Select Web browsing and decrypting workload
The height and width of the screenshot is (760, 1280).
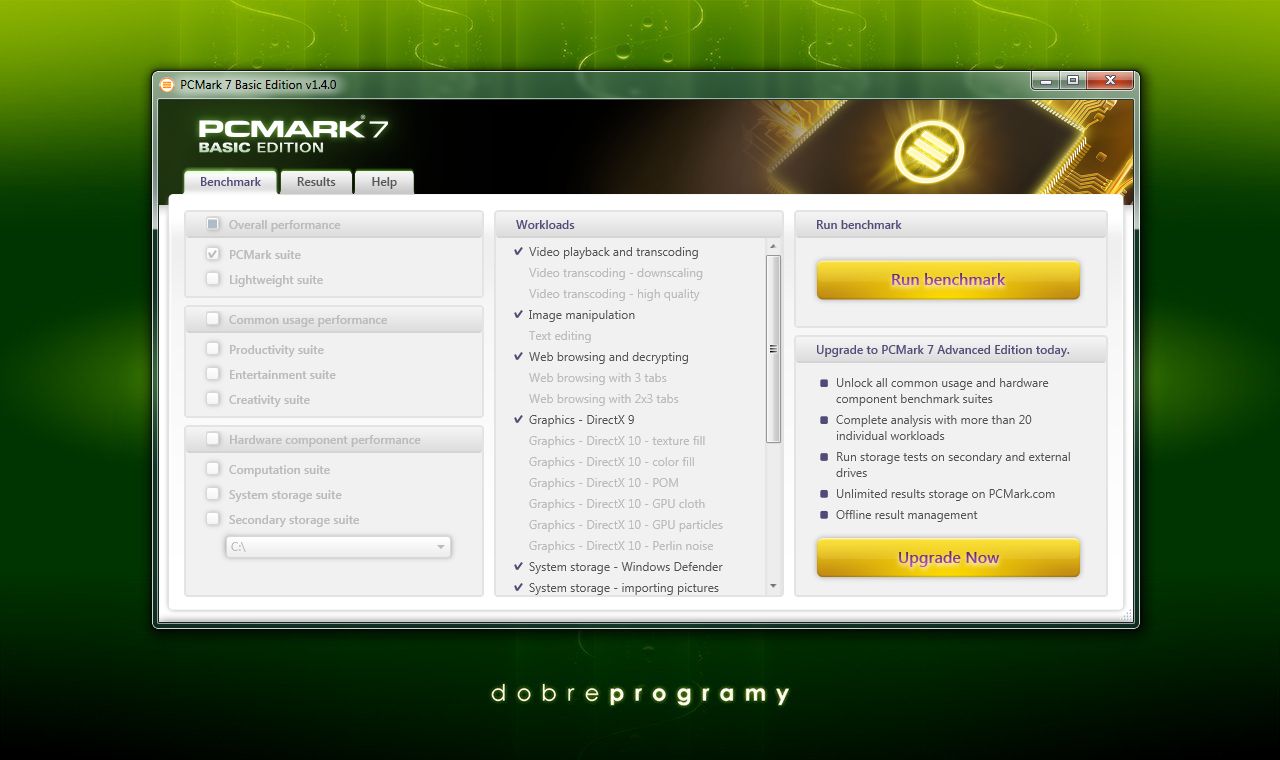point(608,357)
